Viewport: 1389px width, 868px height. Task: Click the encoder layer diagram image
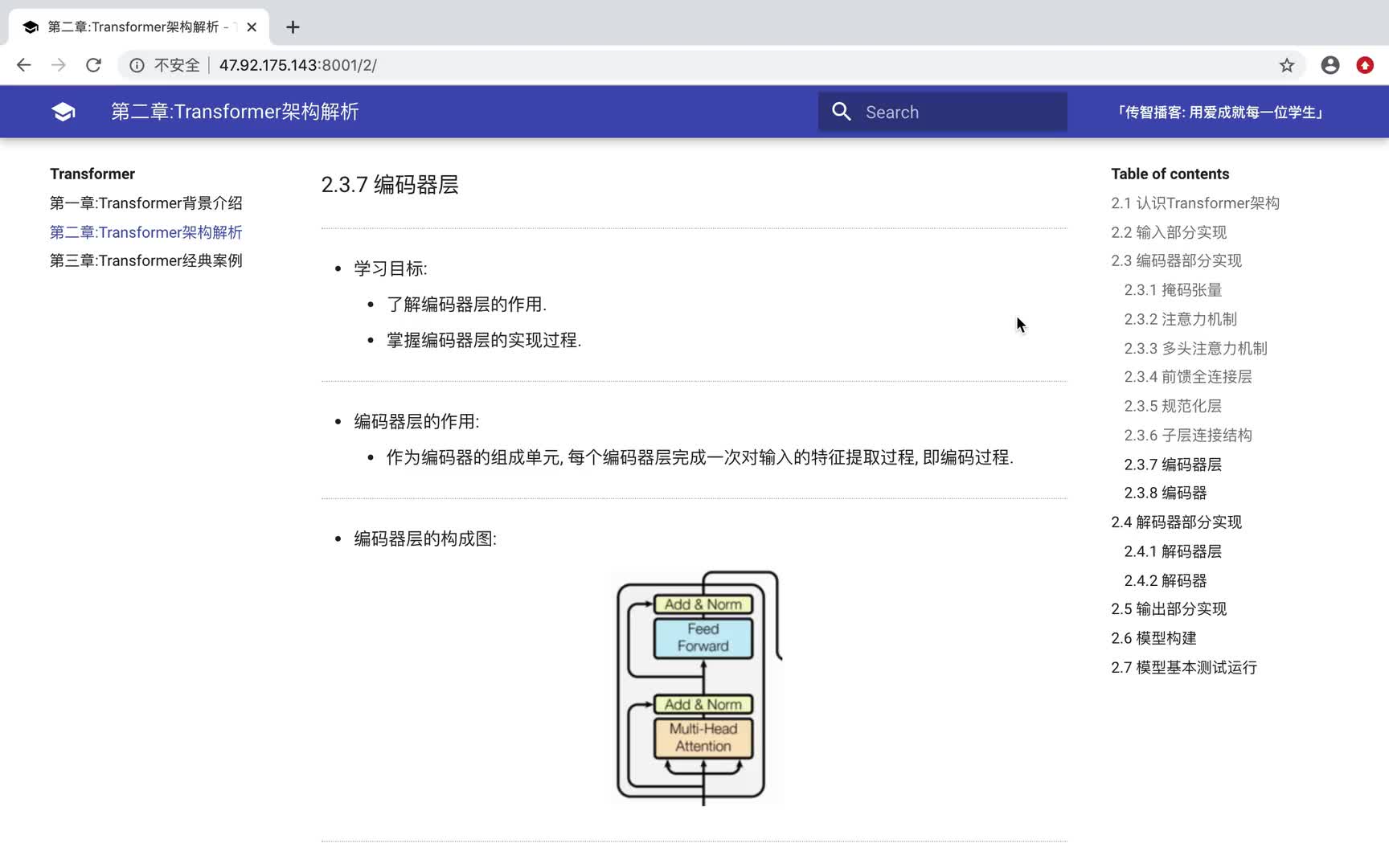point(696,688)
